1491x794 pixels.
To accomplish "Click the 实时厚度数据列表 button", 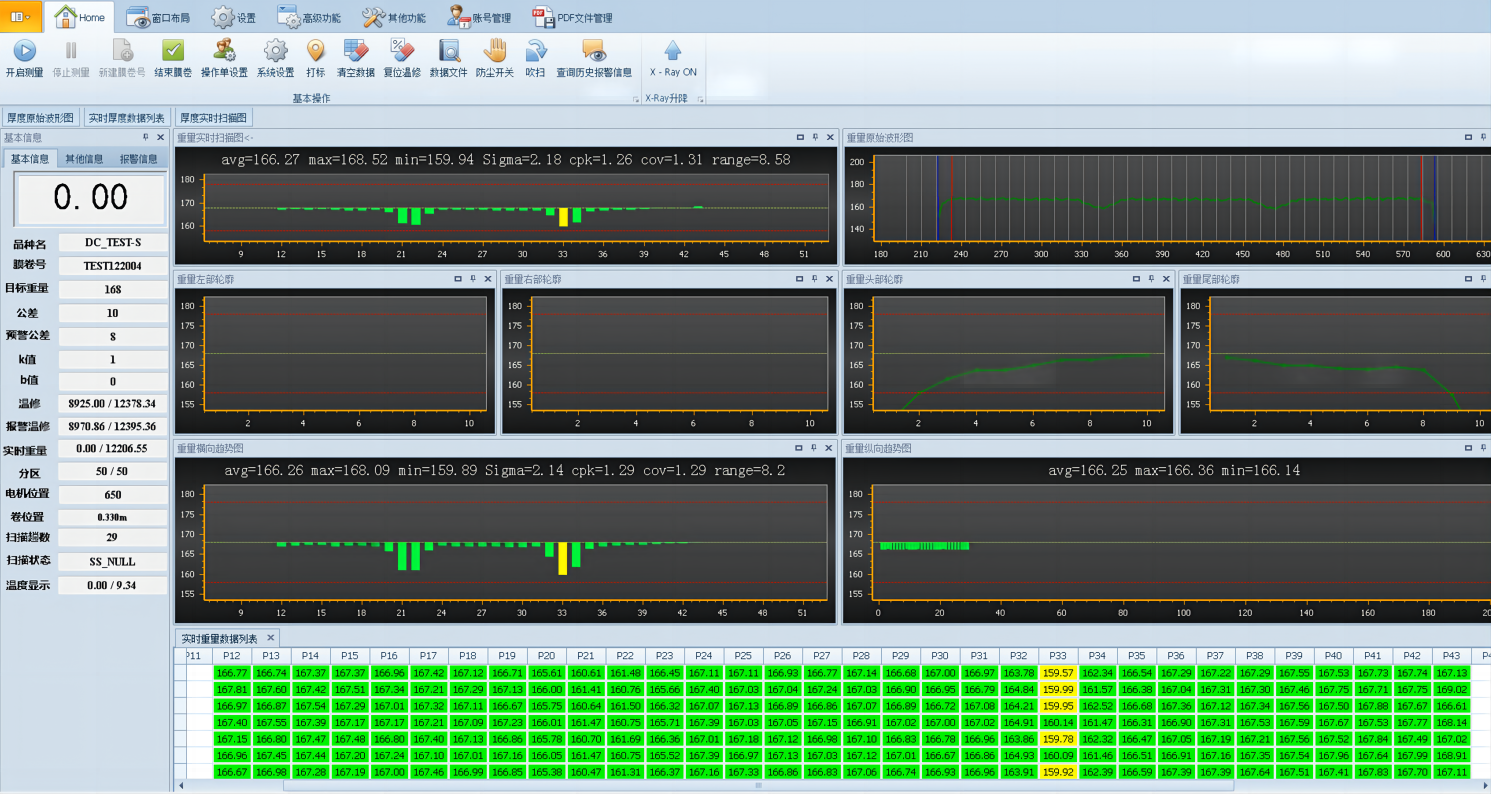I will coord(127,118).
